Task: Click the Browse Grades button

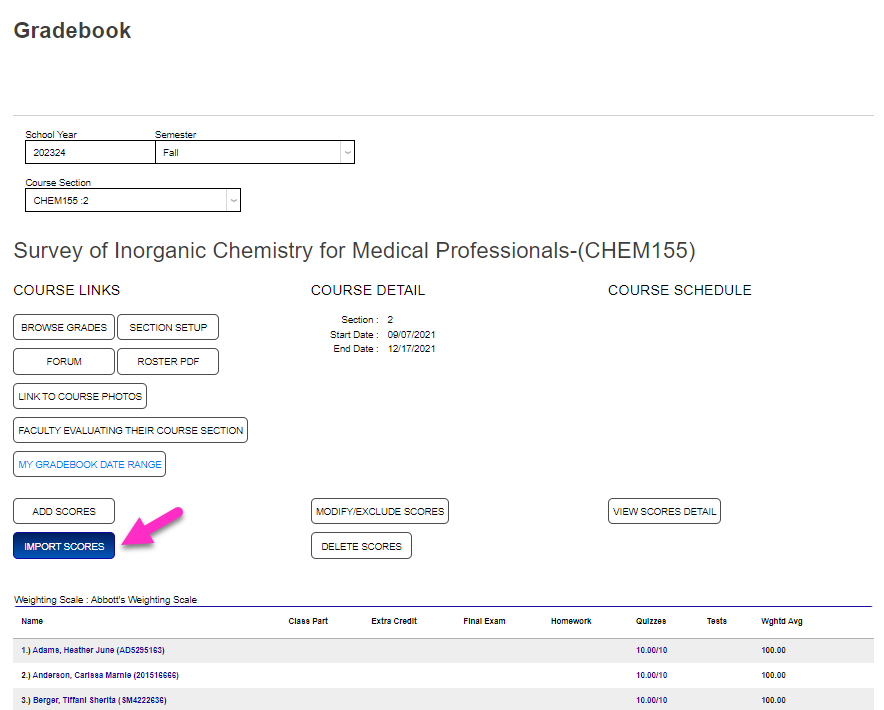Action: 63,327
